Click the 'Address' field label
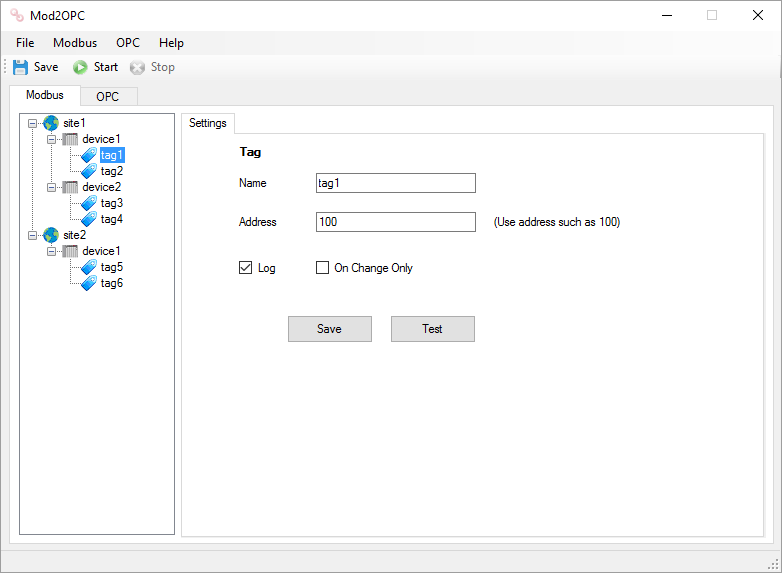Image resolution: width=782 pixels, height=573 pixels. (258, 222)
